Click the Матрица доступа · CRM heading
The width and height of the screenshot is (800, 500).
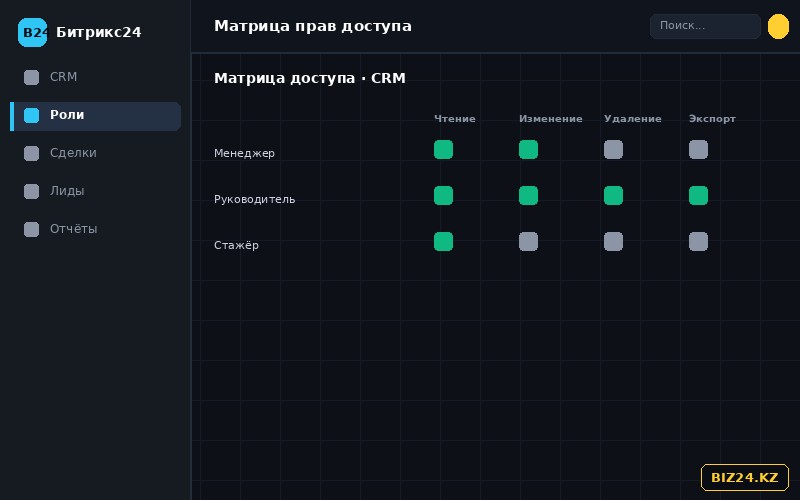pyautogui.click(x=310, y=78)
